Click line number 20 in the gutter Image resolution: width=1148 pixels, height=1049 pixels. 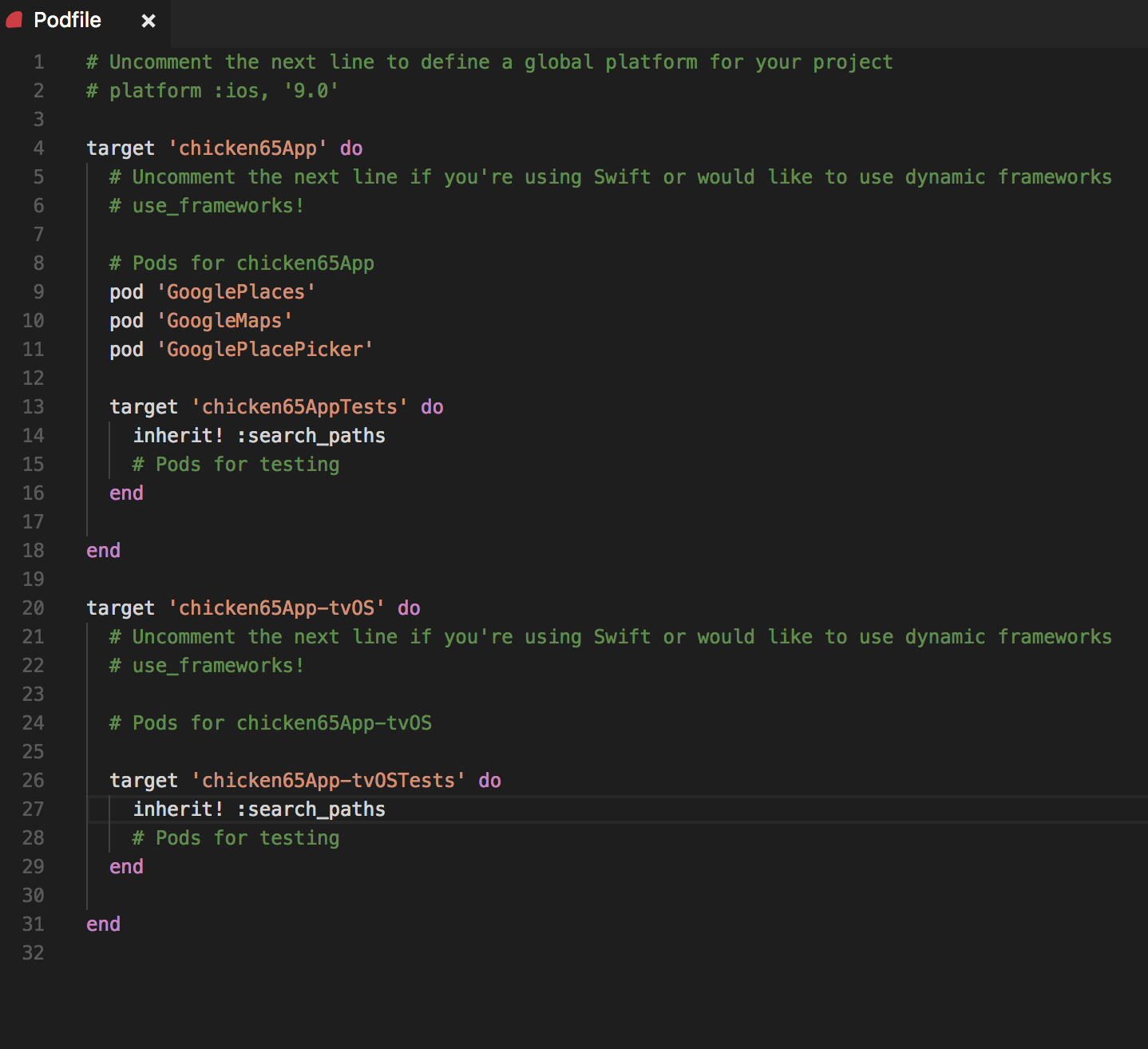[34, 608]
